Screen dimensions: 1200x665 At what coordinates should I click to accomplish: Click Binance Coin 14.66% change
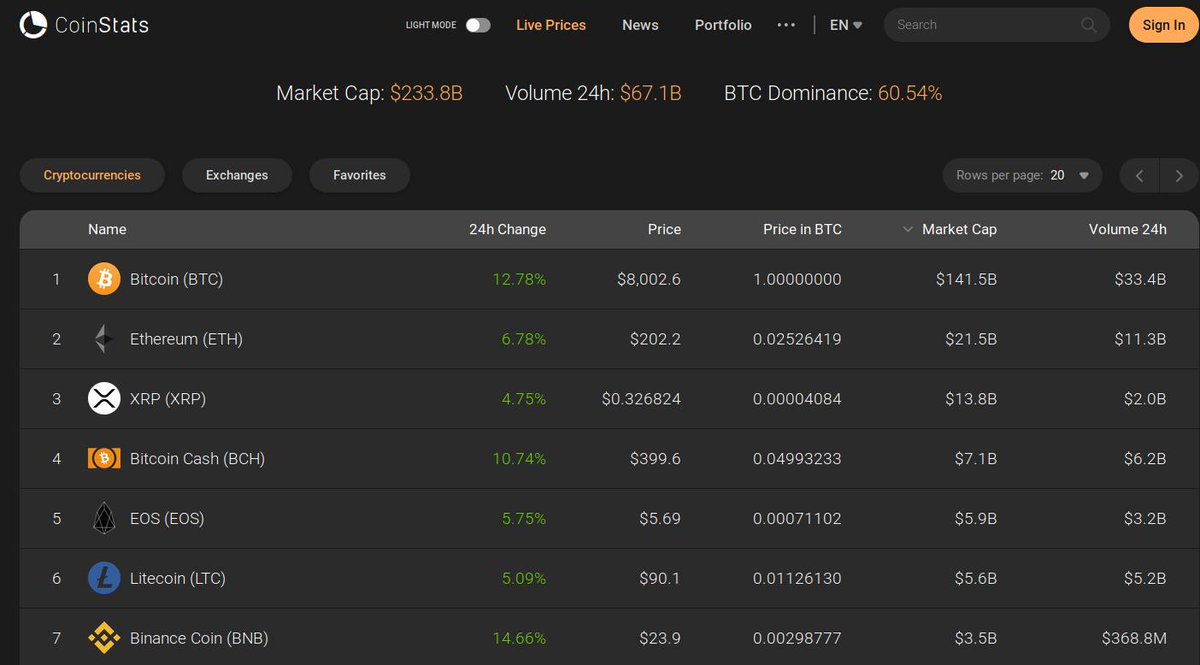click(x=519, y=638)
